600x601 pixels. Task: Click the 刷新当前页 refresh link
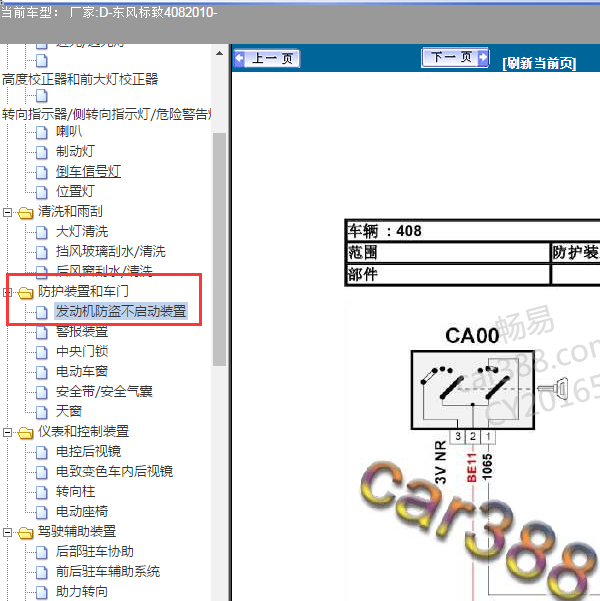click(539, 63)
